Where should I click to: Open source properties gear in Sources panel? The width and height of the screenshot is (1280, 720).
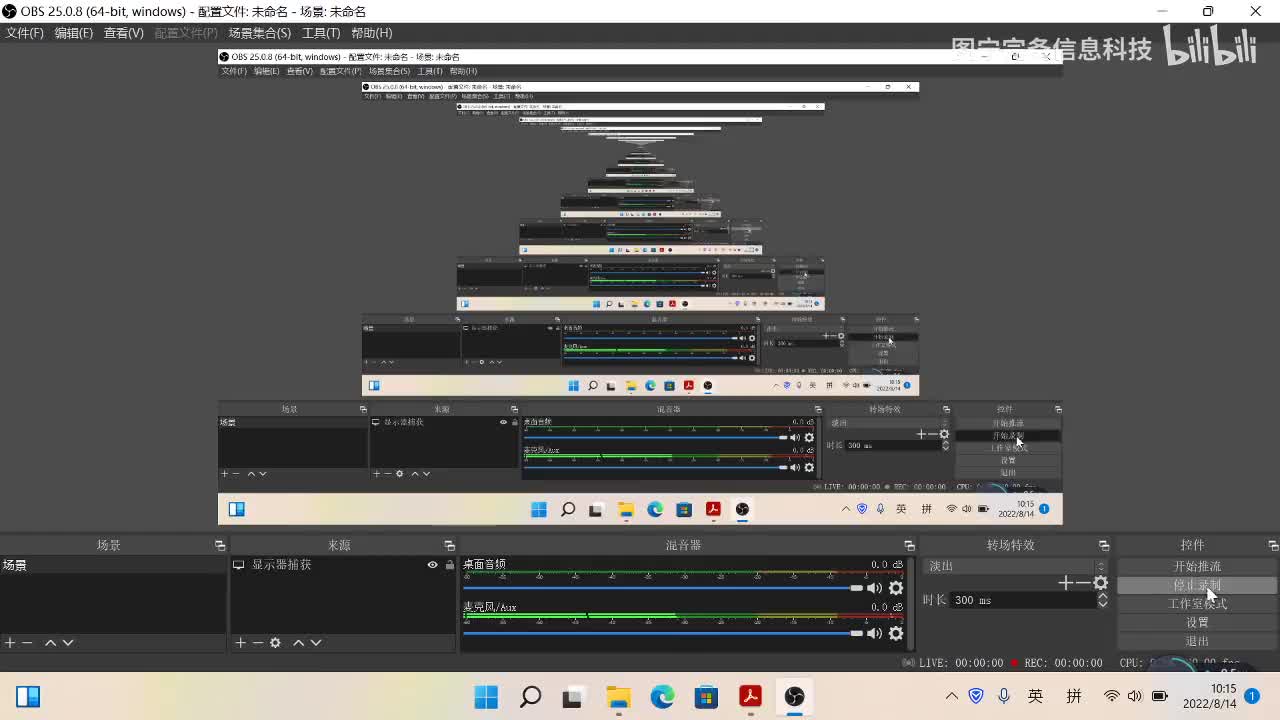275,643
